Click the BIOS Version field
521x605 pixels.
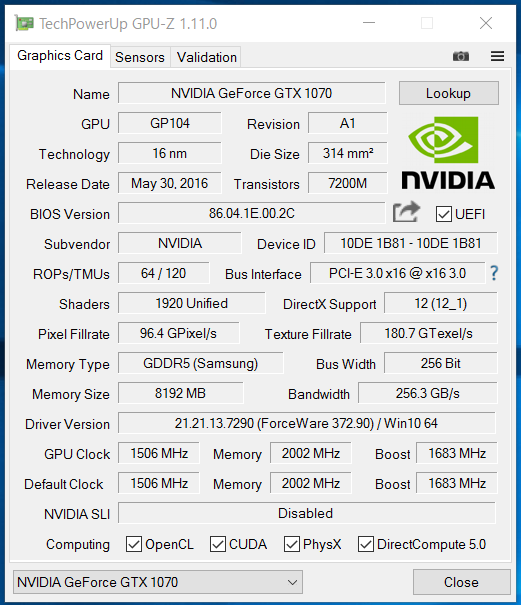coord(252,213)
